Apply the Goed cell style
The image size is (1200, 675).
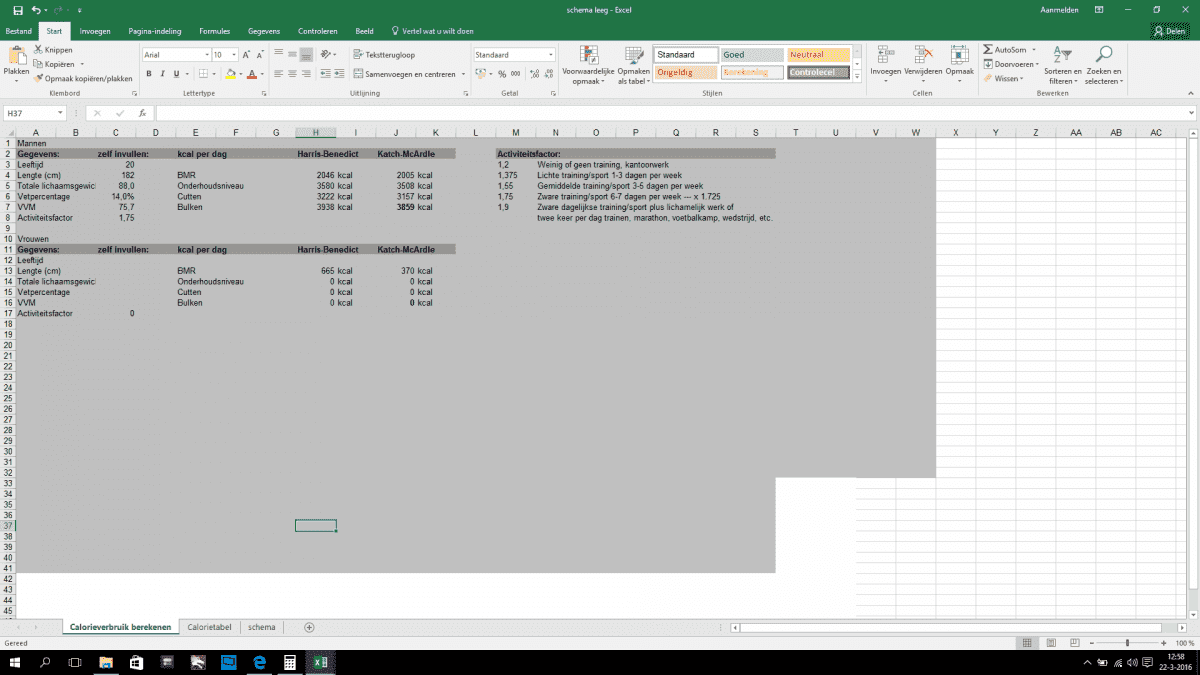pos(752,55)
